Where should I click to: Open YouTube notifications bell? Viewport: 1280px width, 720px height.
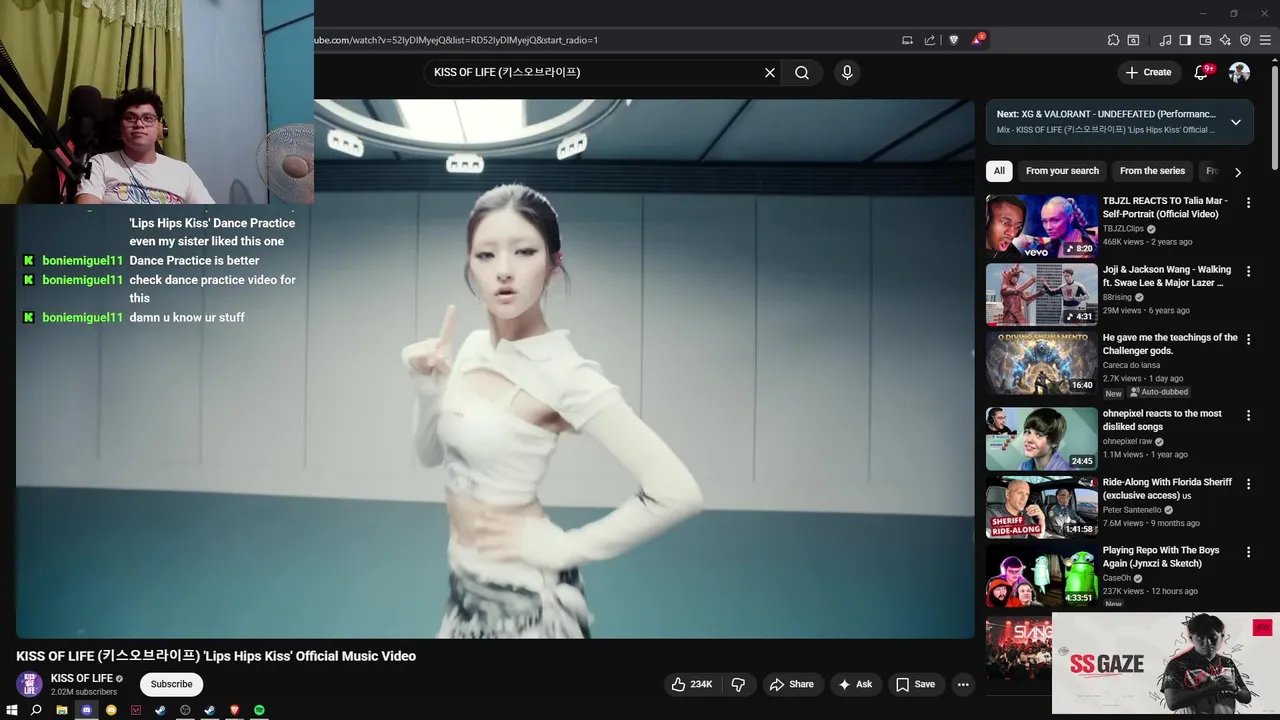click(1203, 72)
